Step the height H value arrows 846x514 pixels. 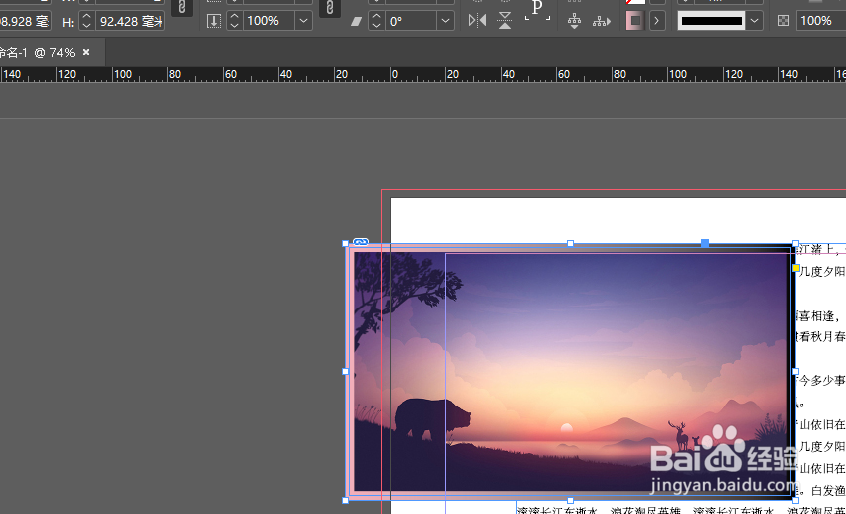86,21
